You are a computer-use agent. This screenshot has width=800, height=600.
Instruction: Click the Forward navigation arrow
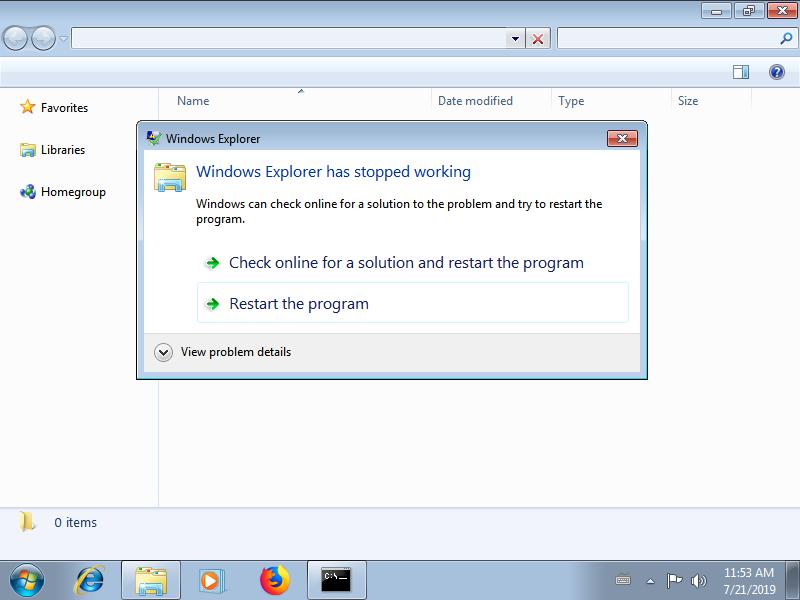43,38
